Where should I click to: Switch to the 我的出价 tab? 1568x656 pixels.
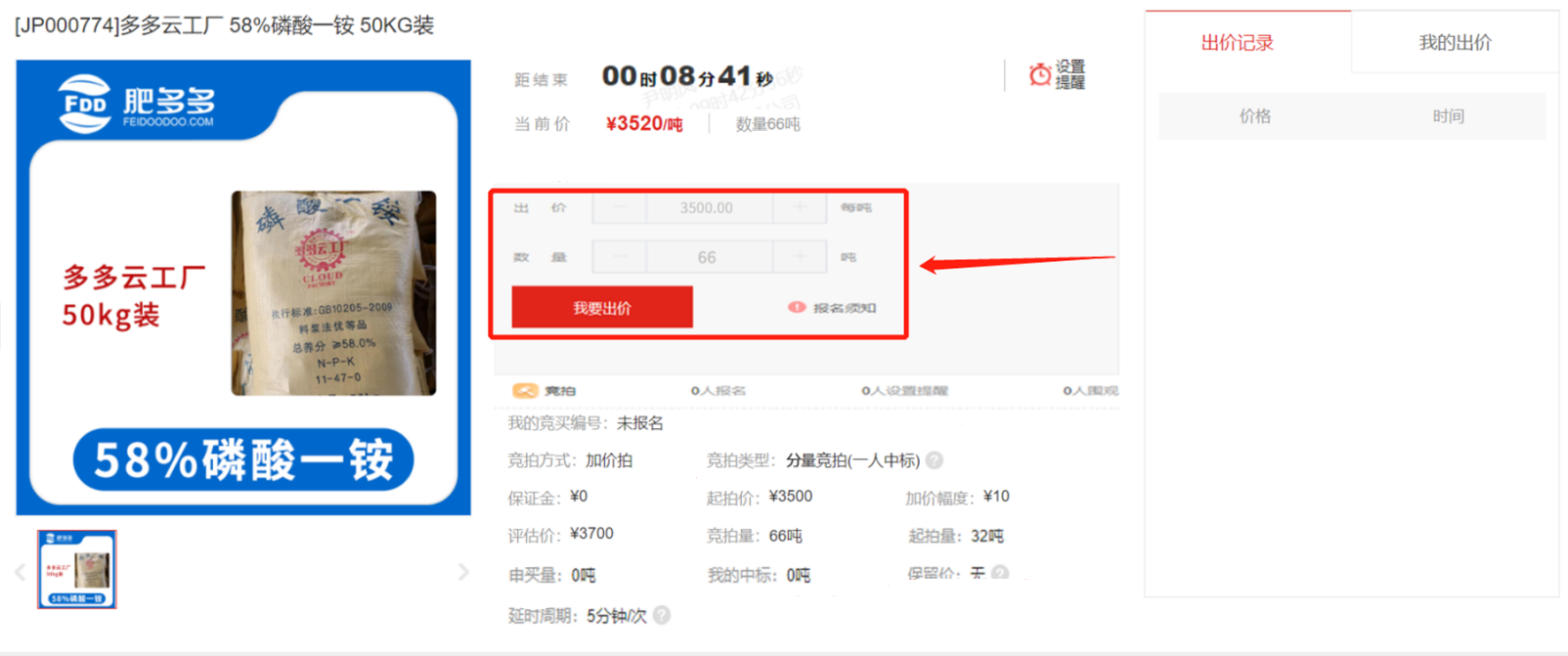pyautogui.click(x=1456, y=43)
